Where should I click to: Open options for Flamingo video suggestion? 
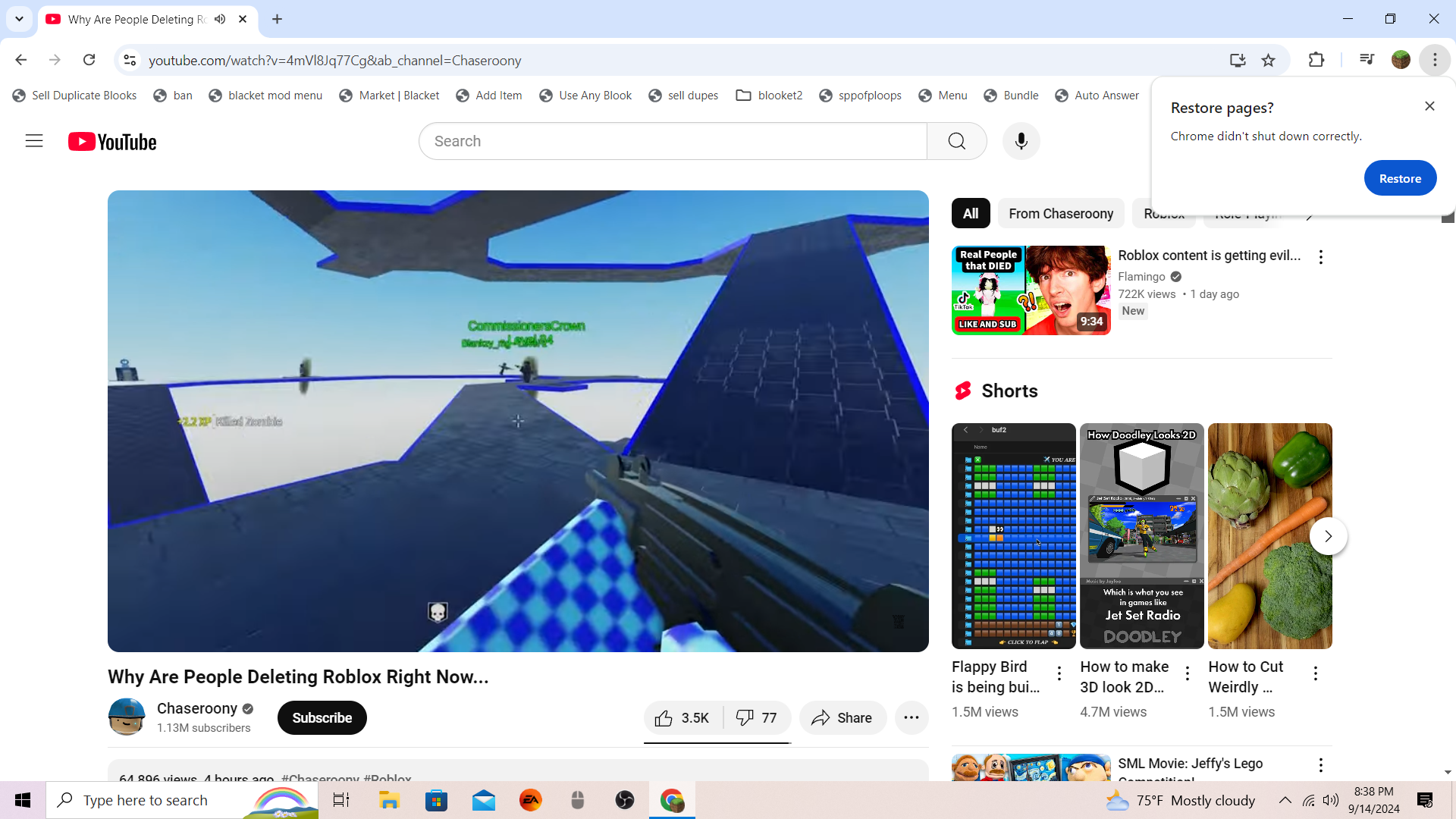[x=1320, y=257]
